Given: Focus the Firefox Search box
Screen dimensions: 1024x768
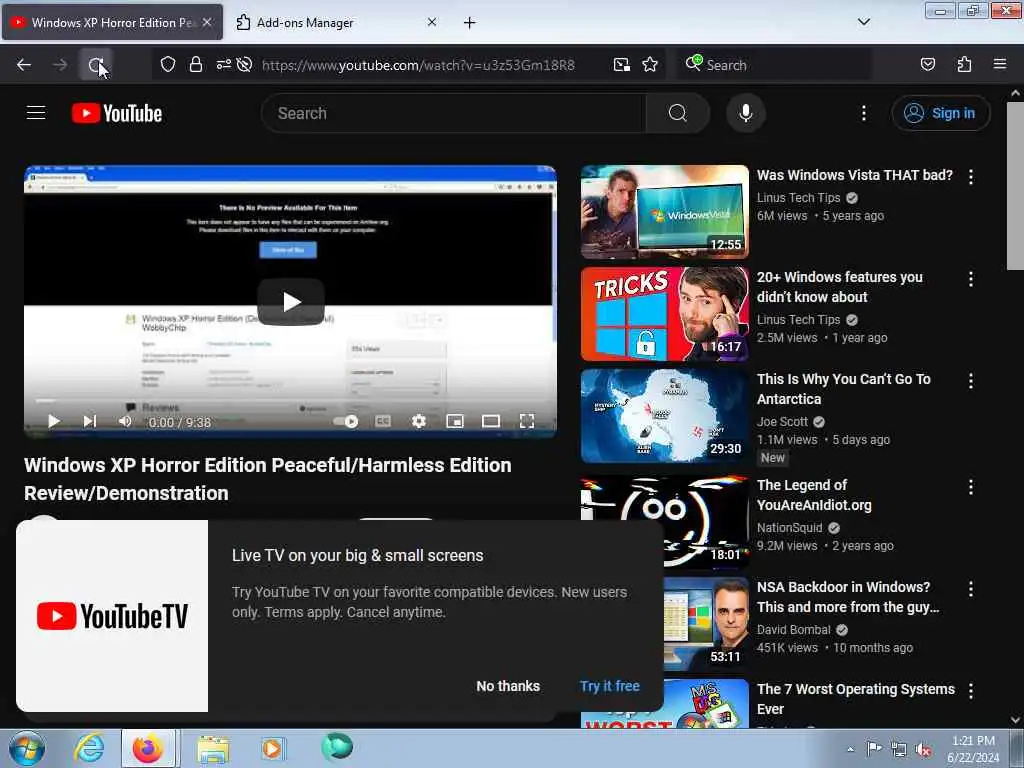Looking at the screenshot, I should tap(774, 65).
